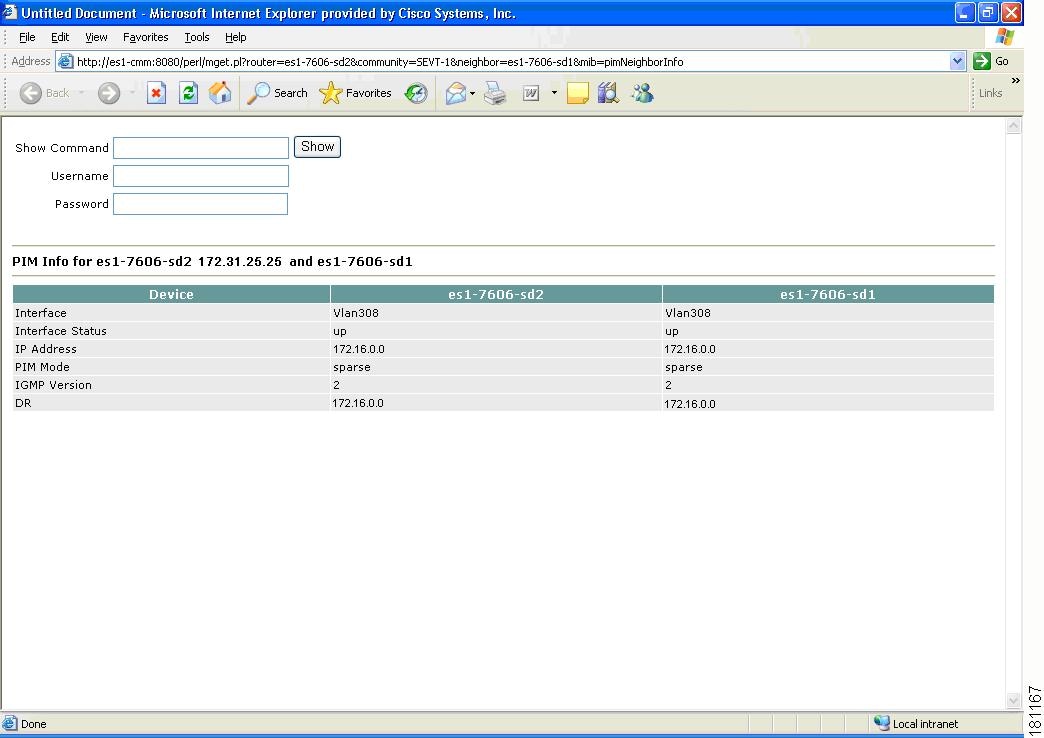Click the scrollbar down arrow
1044x738 pixels.
[1014, 700]
